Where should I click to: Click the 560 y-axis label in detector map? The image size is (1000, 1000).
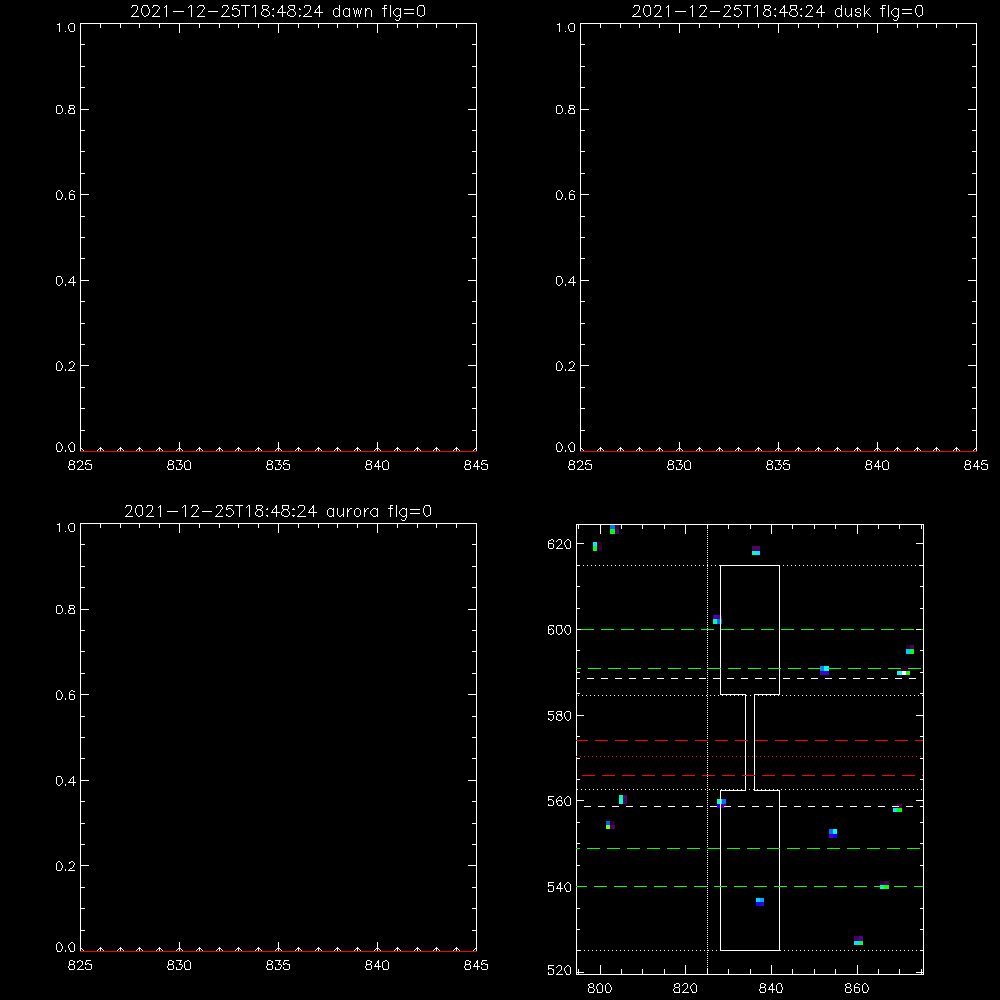click(559, 801)
